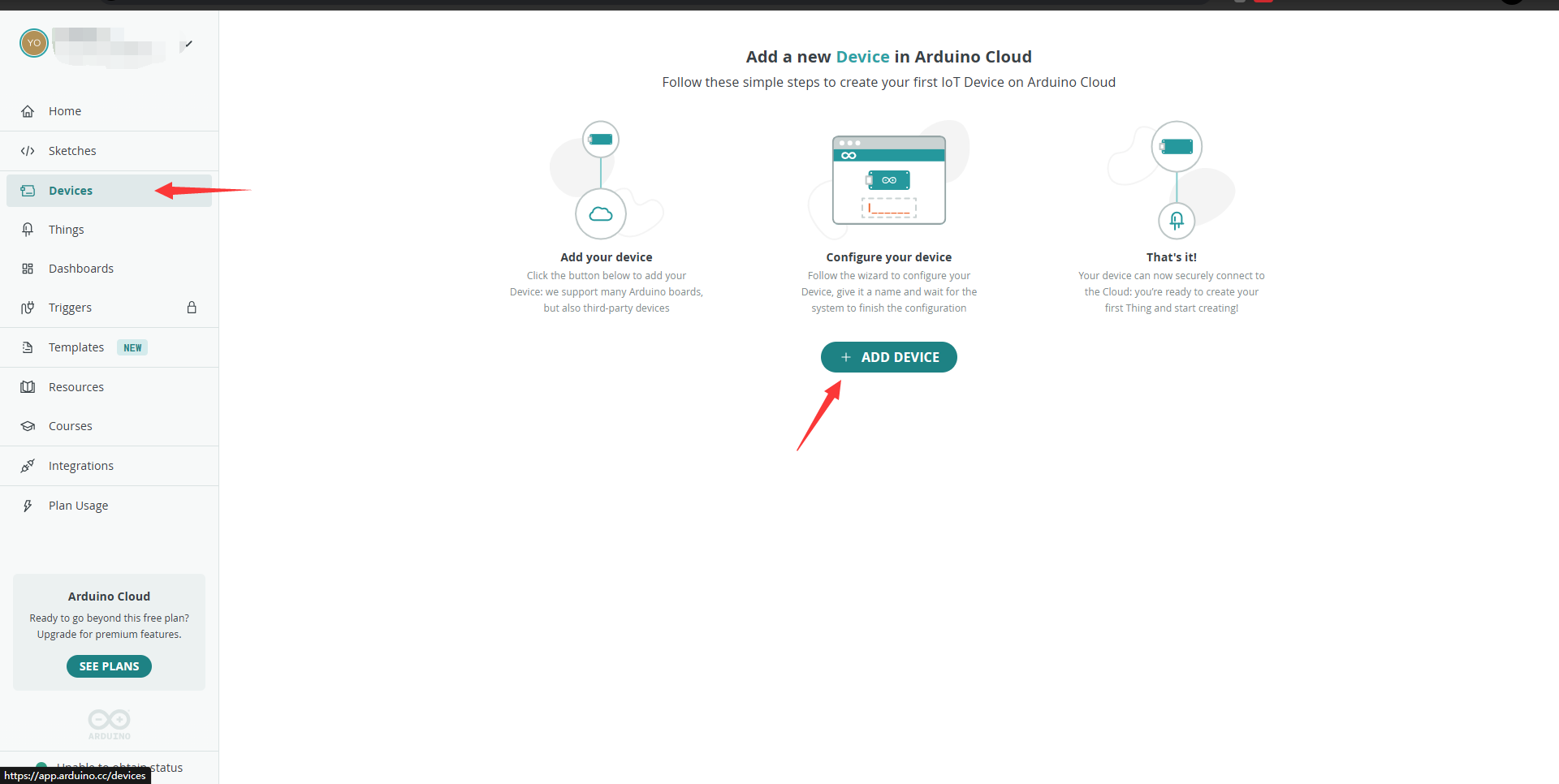Click the "That's it!" step title
Screen dimensions: 1559x784
click(x=1171, y=257)
